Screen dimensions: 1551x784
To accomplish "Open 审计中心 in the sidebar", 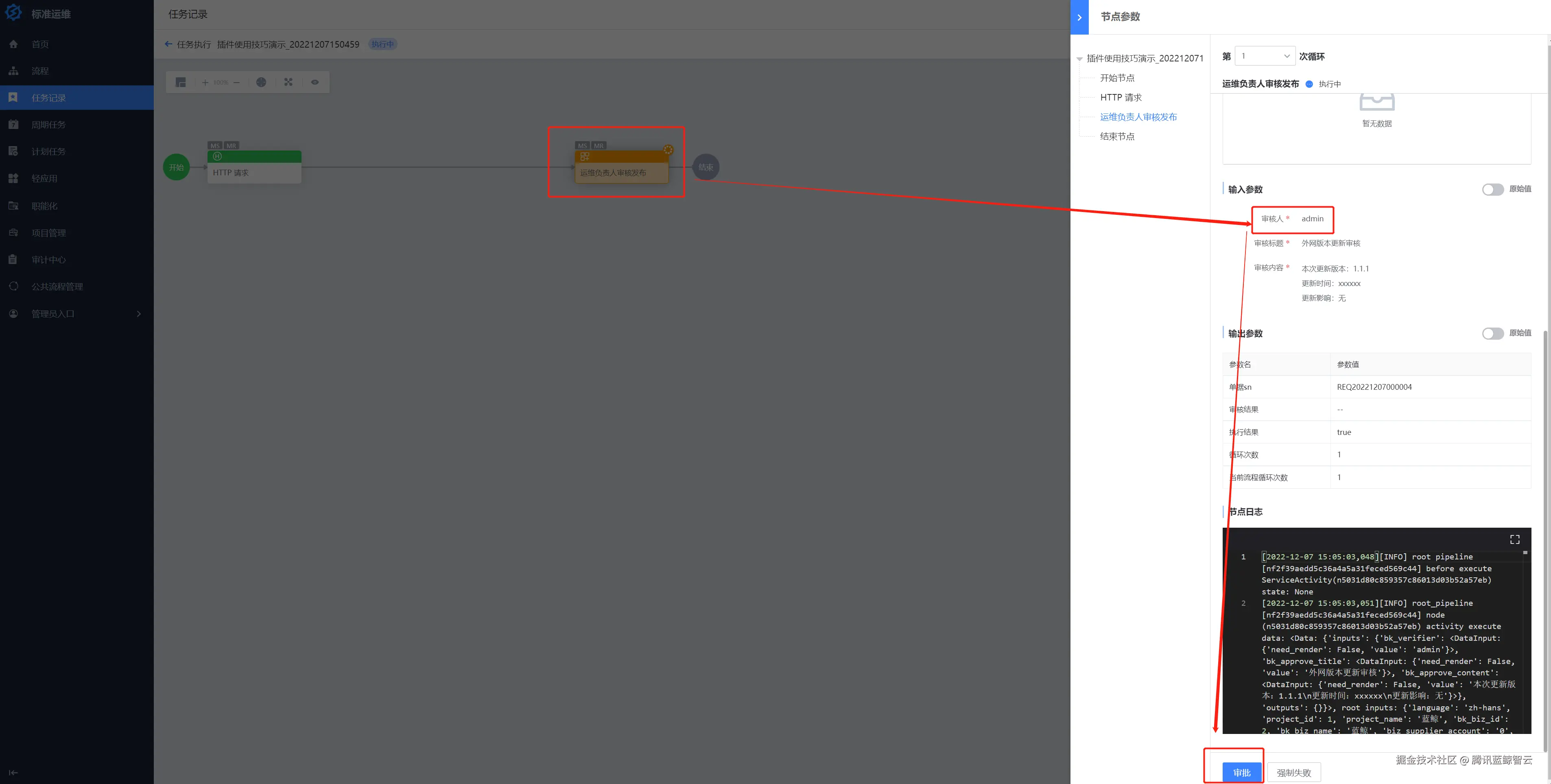I will pyautogui.click(x=48, y=260).
